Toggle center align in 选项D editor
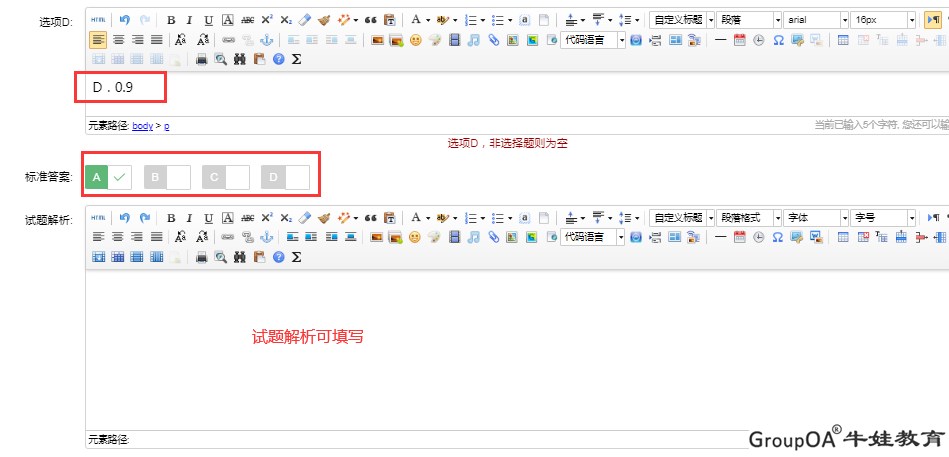The height and width of the screenshot is (457, 949). [x=119, y=41]
